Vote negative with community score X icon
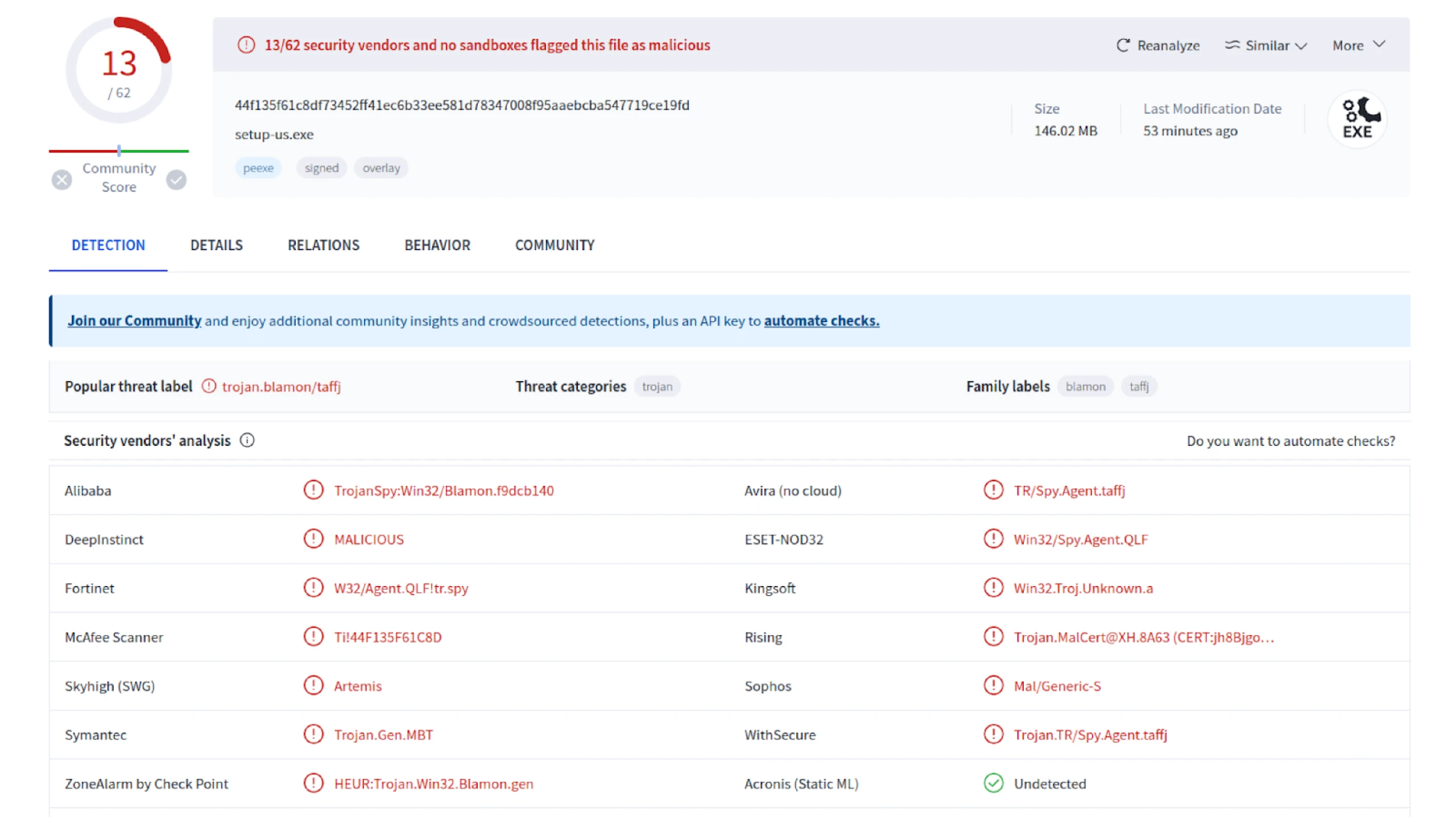This screenshot has height=817, width=1456. tap(62, 180)
